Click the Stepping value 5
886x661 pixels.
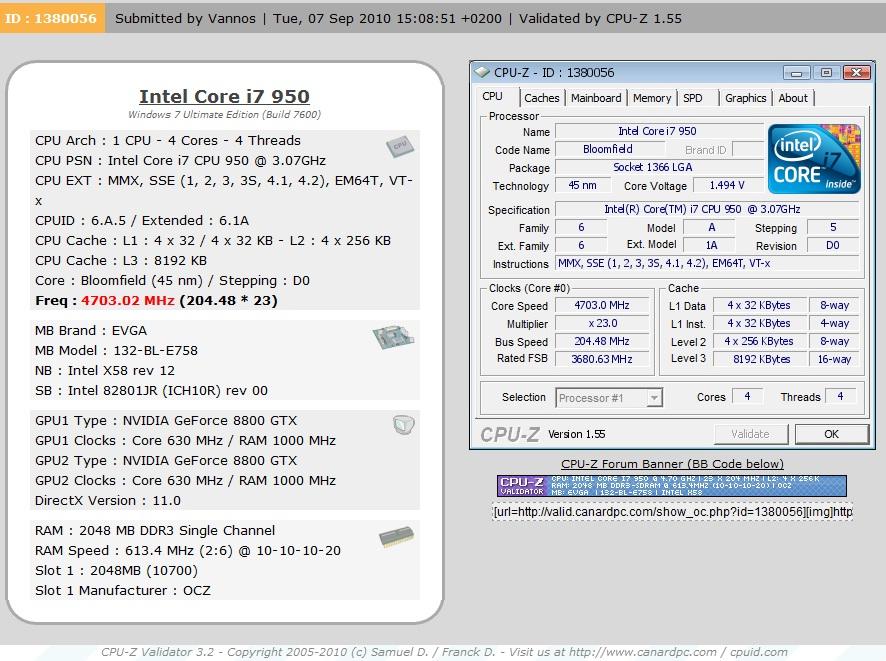833,227
